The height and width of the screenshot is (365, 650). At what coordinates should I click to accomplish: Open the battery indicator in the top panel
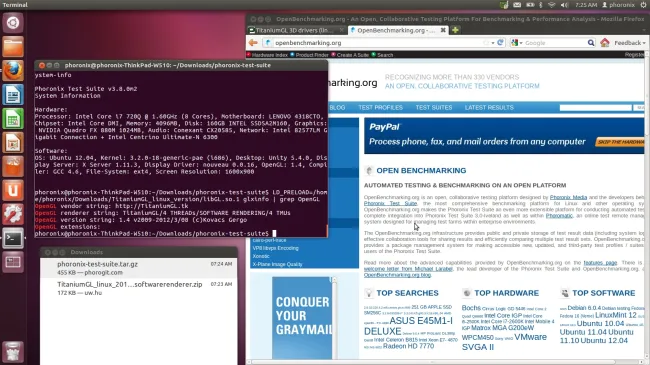click(x=530, y=5)
